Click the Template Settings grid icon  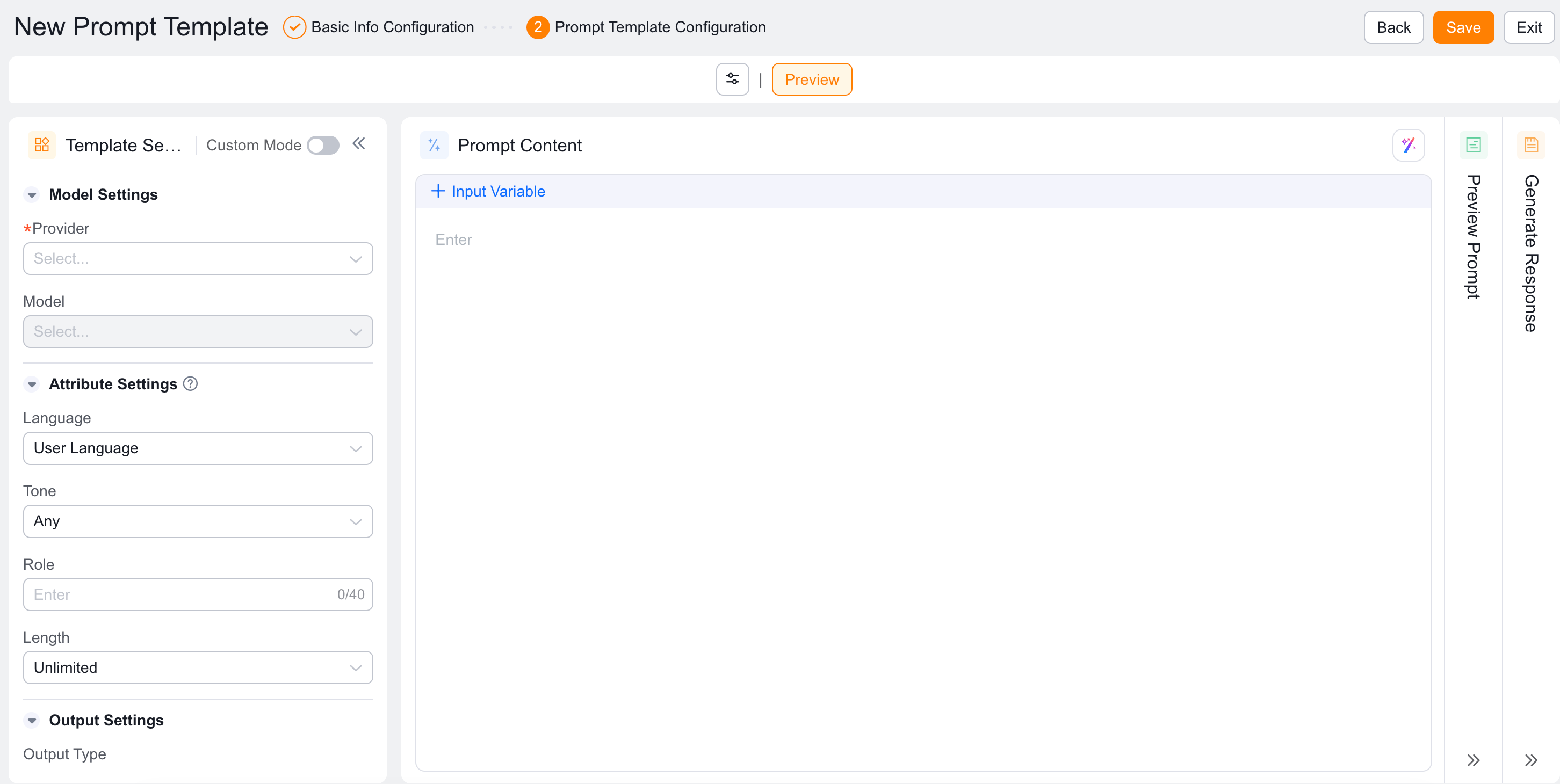pyautogui.click(x=42, y=146)
